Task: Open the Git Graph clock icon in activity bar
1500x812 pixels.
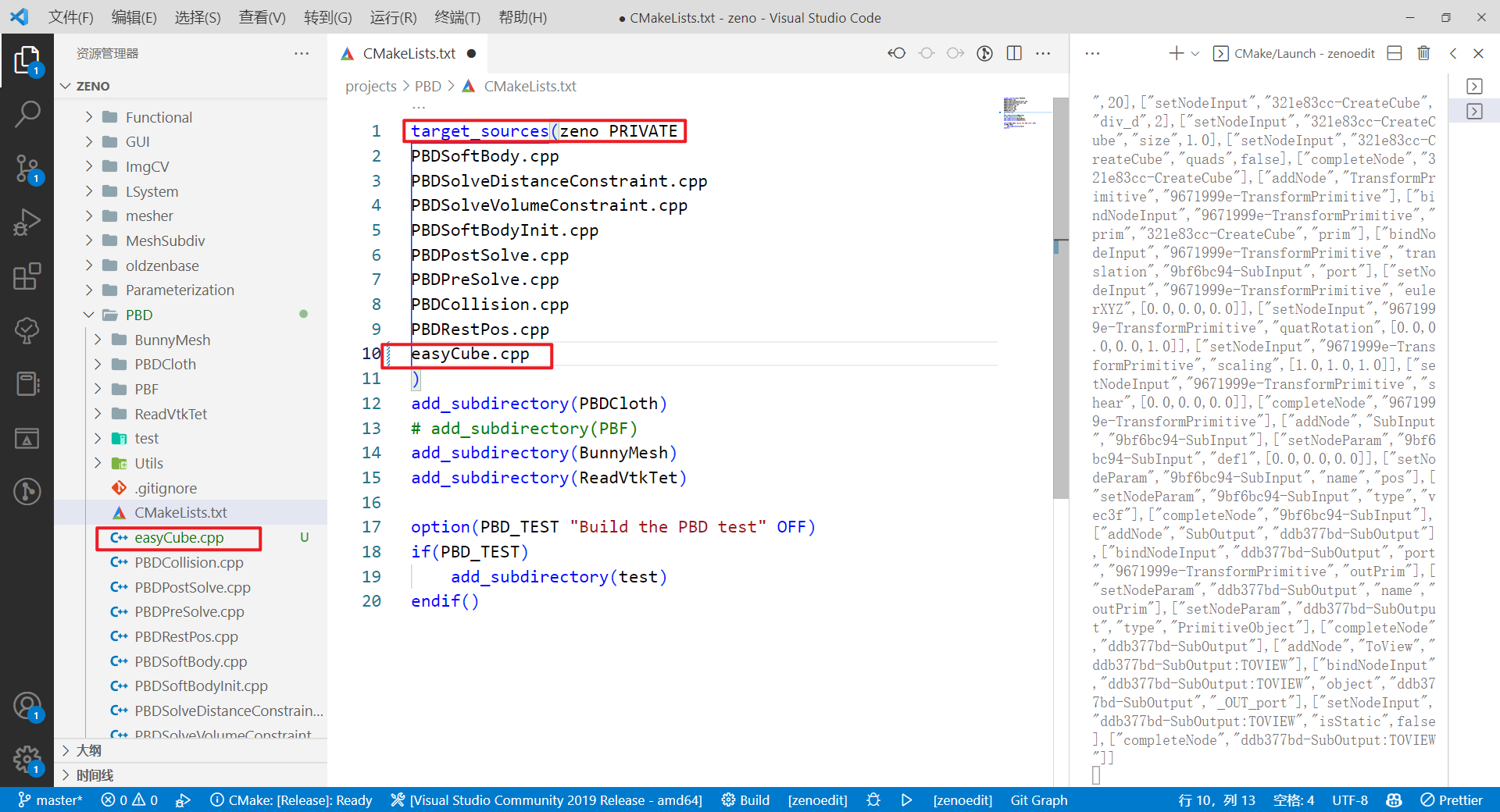Action: pyautogui.click(x=27, y=491)
